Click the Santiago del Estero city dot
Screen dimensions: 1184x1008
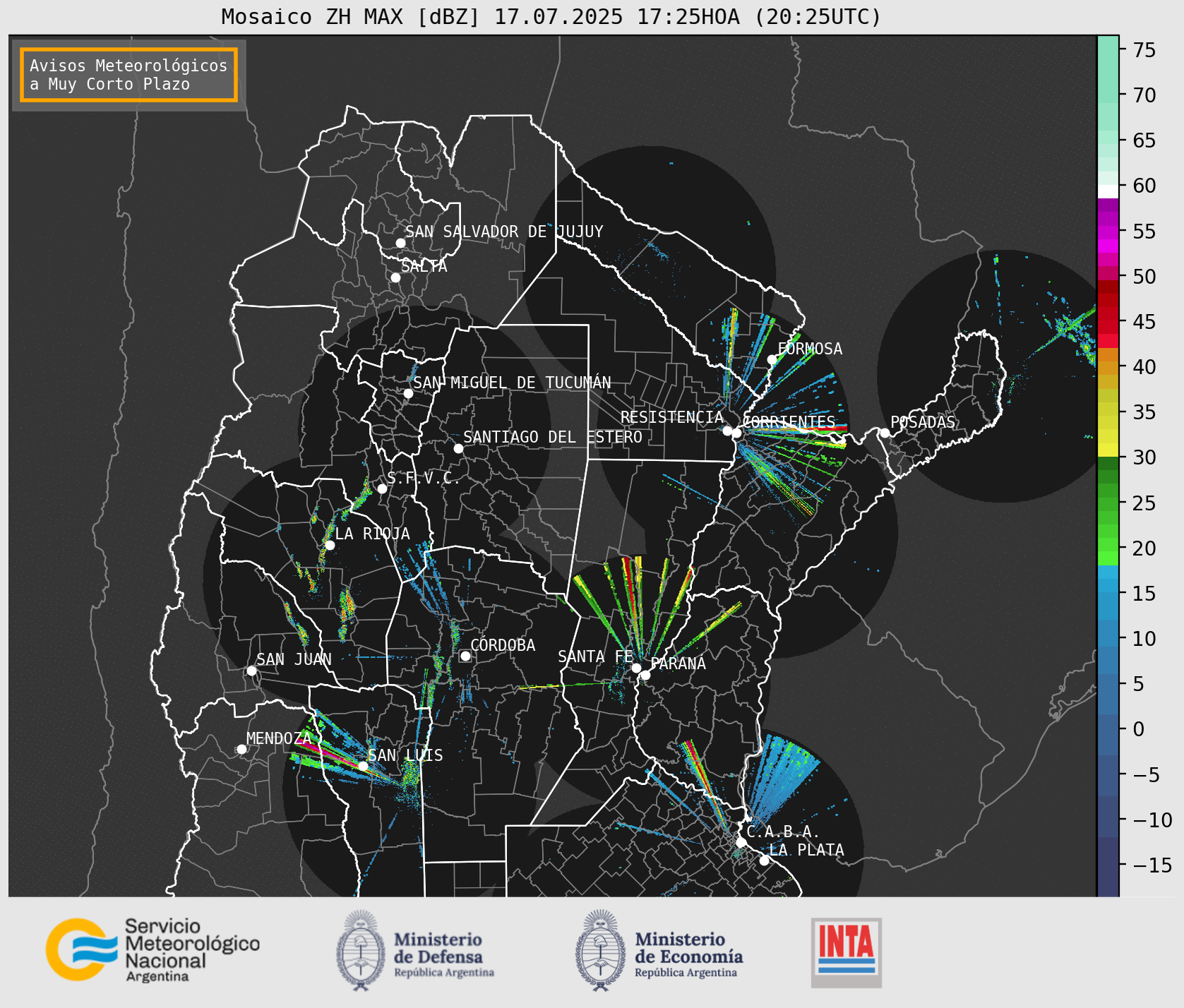pyautogui.click(x=458, y=448)
